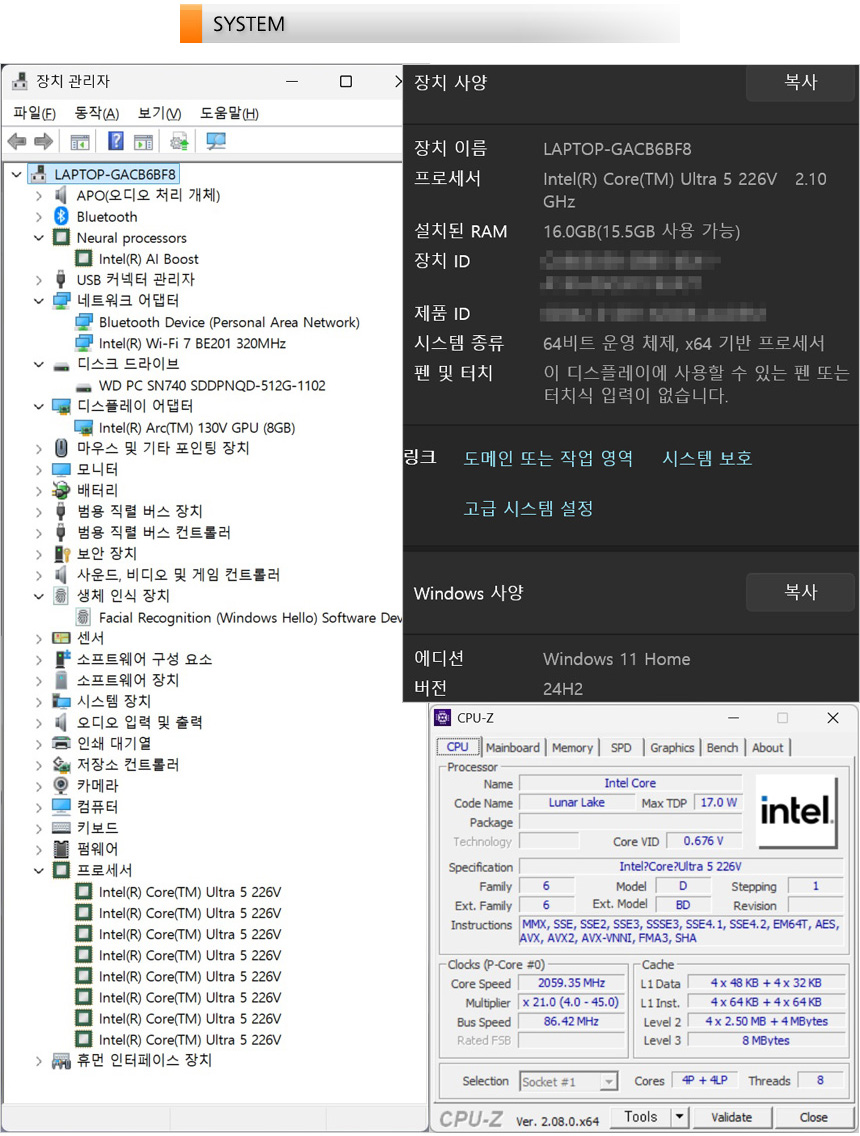The image size is (860, 1136).
Task: Open the Socket #1 selection dropdown
Action: pyautogui.click(x=608, y=1081)
